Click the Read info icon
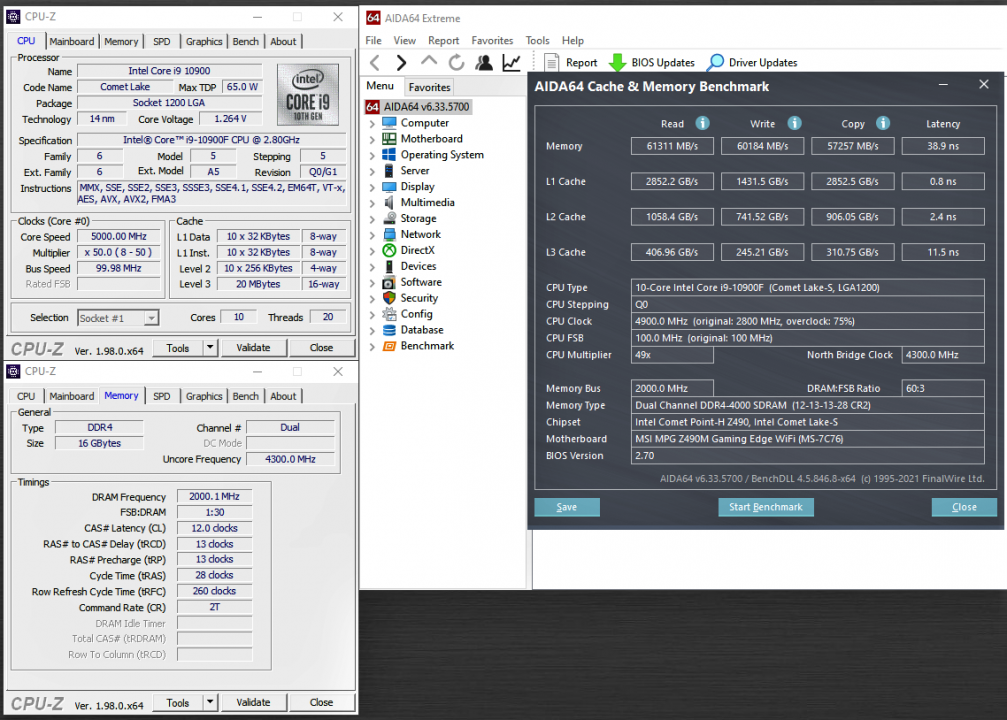The image size is (1007, 720). click(702, 123)
